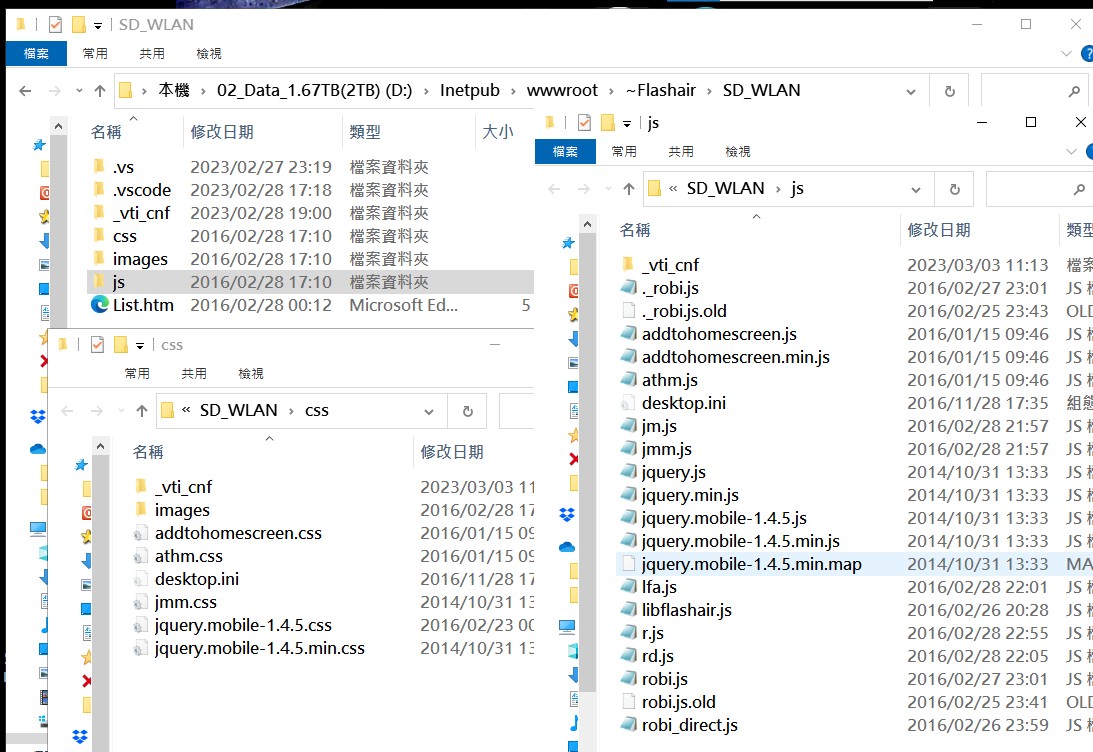This screenshot has height=752, width=1093.
Task: Select the images folder in css window
Action: tap(182, 510)
